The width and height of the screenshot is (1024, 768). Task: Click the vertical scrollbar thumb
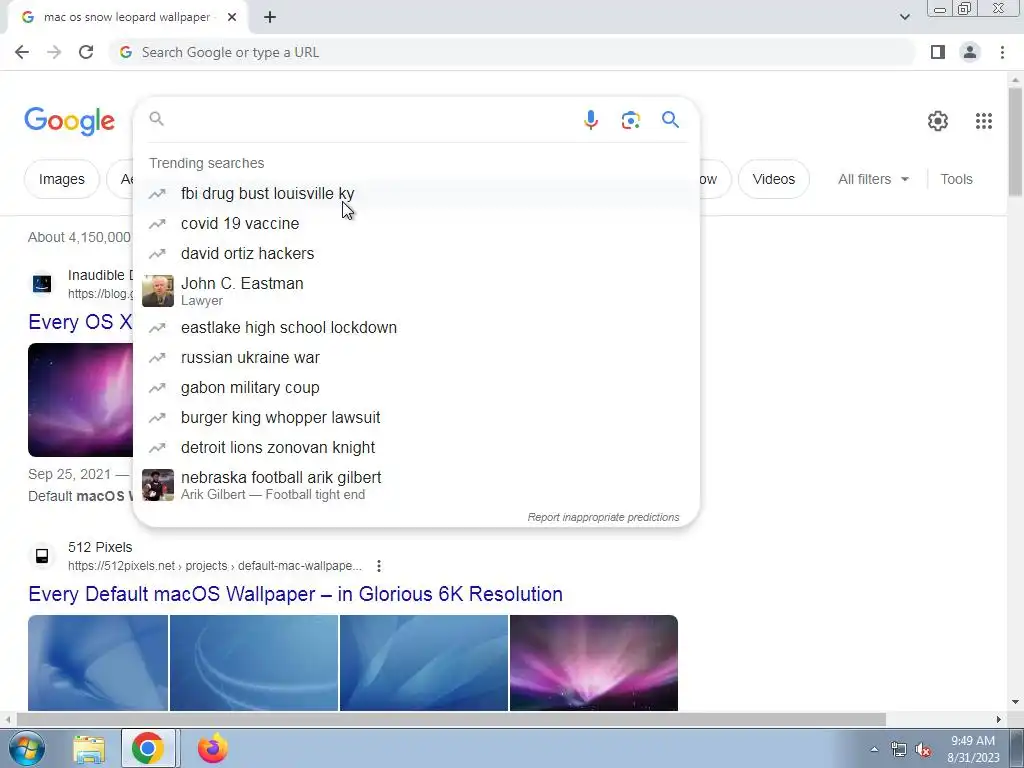[x=1015, y=140]
